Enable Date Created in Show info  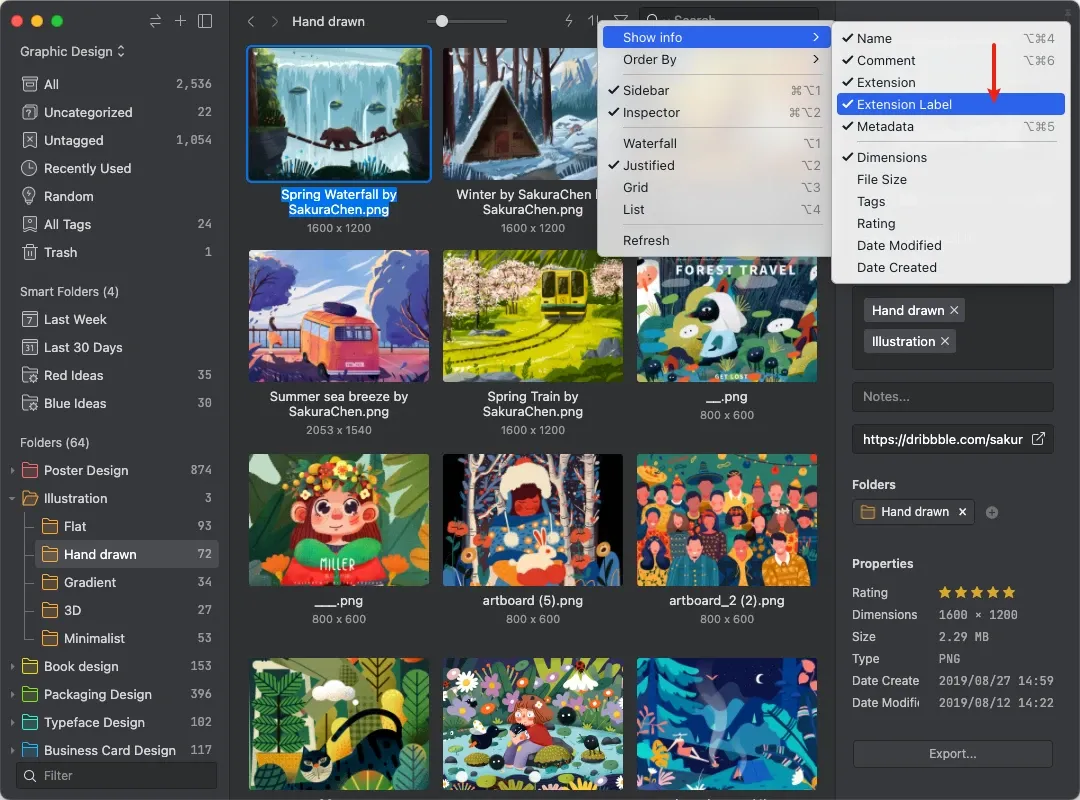point(951,267)
